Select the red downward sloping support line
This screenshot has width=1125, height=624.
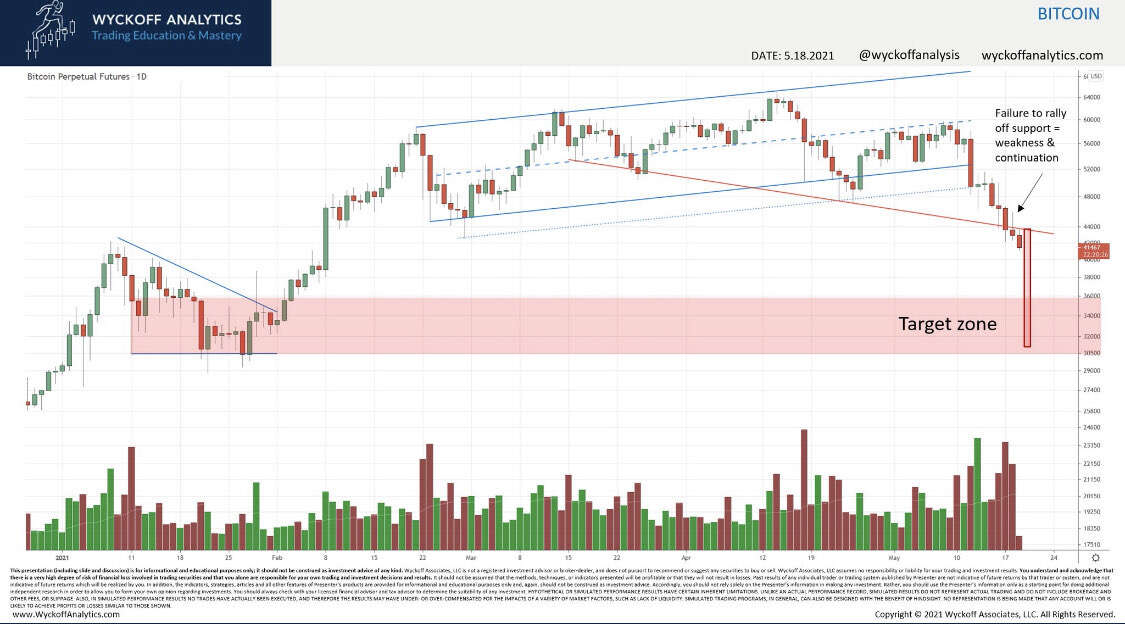coord(811,197)
